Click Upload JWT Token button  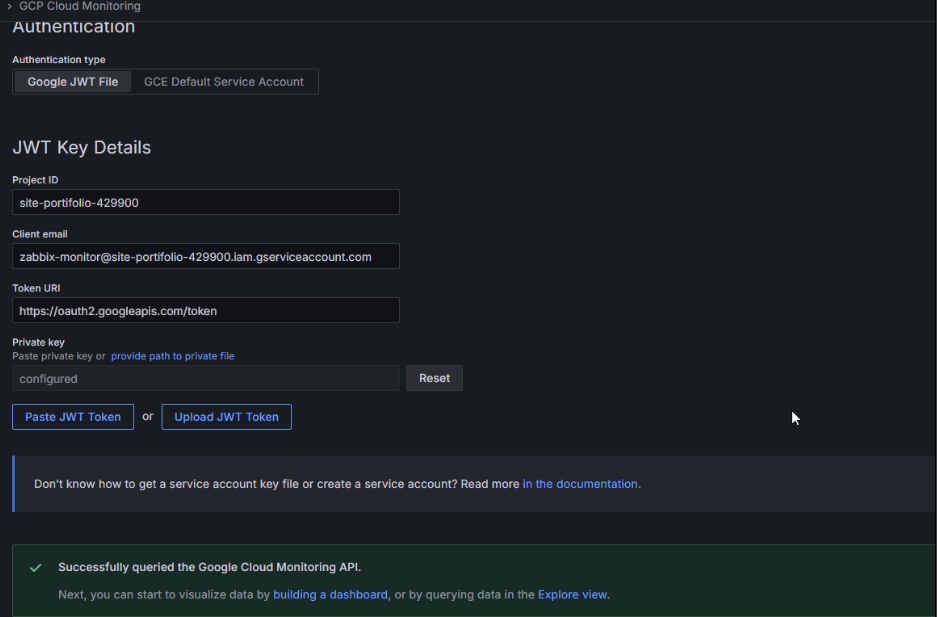tap(226, 417)
